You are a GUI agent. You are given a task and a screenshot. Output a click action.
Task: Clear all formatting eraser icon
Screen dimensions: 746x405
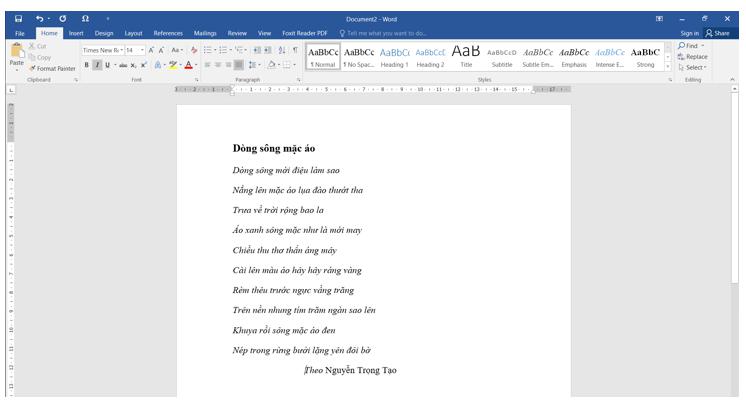click(x=194, y=50)
